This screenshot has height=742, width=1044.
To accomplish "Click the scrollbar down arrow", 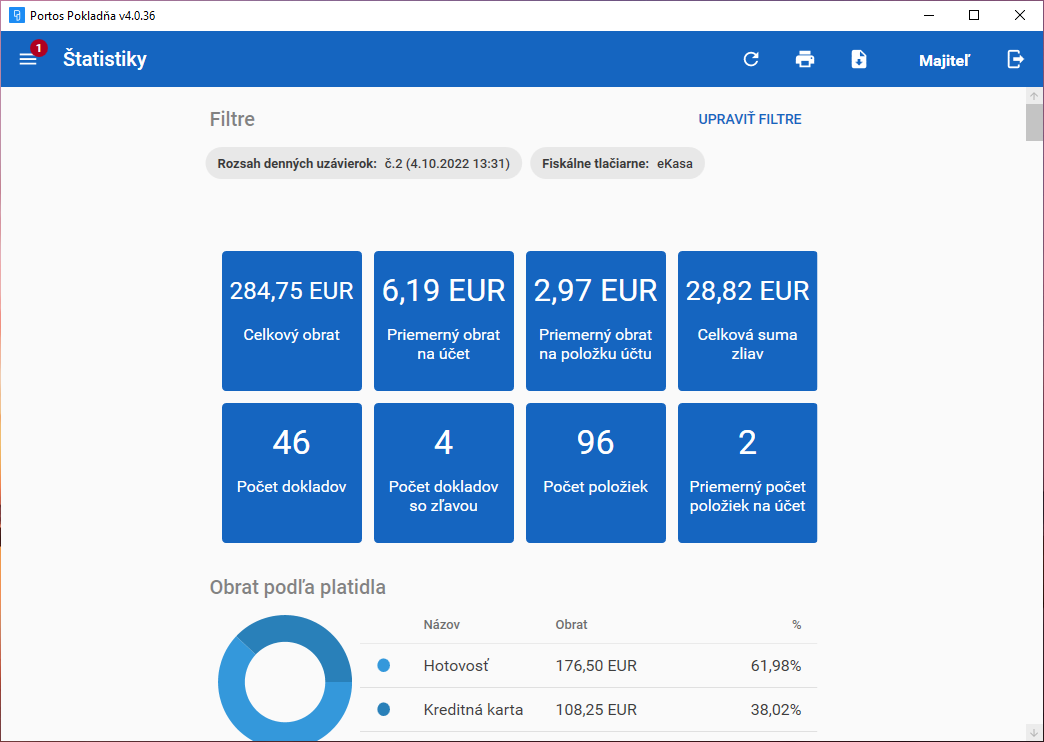I will [x=1034, y=733].
